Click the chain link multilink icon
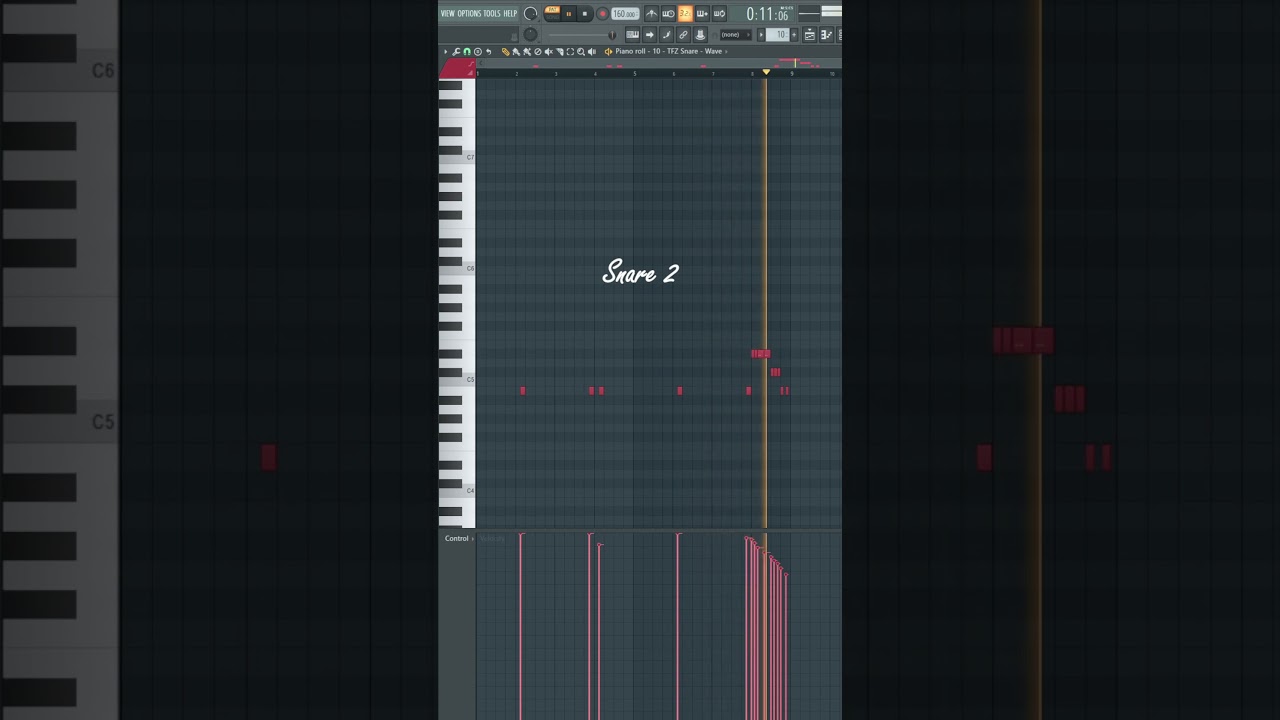Screen dimensions: 1280x720 point(683,35)
